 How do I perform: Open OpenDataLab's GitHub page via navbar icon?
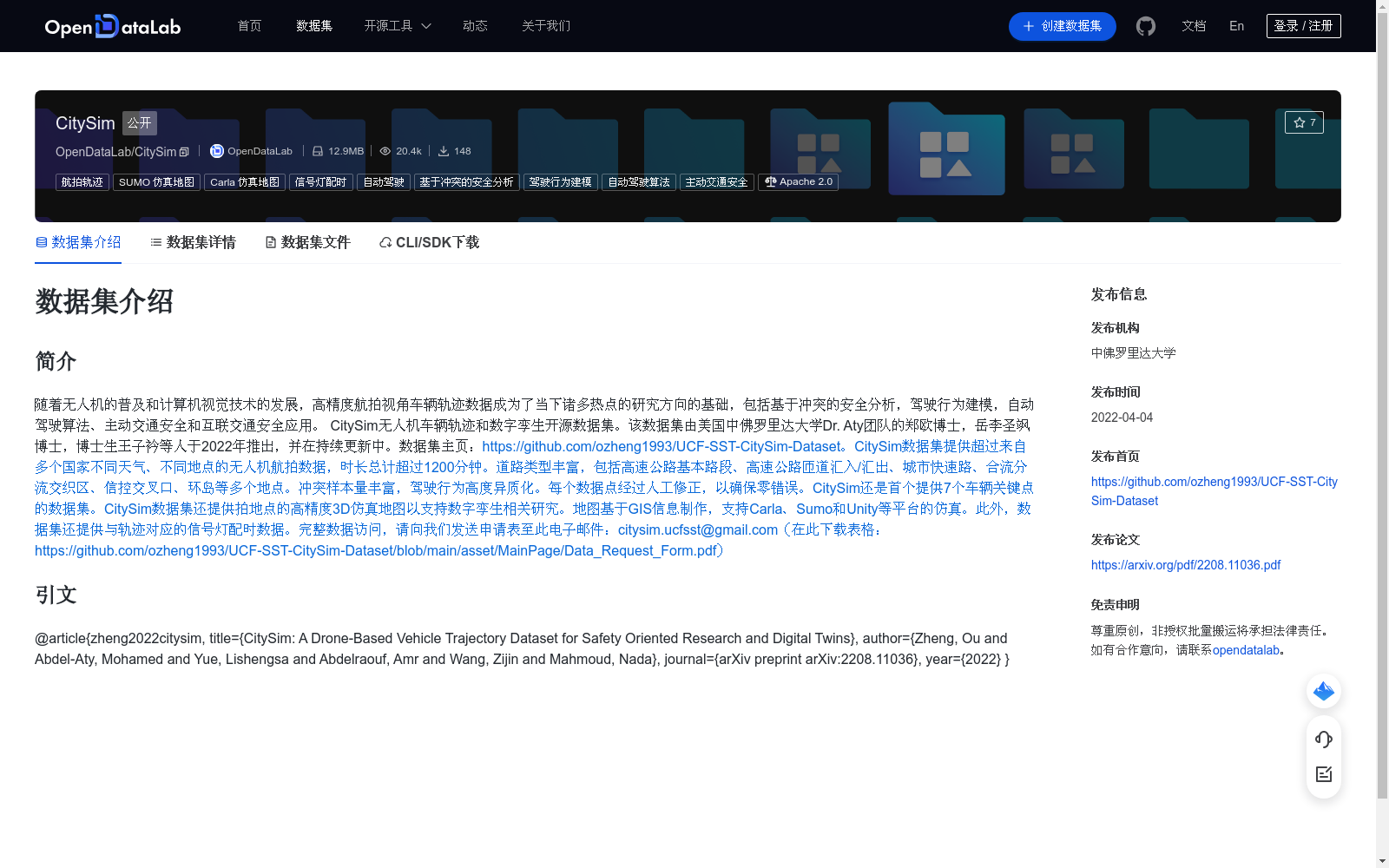(1145, 26)
